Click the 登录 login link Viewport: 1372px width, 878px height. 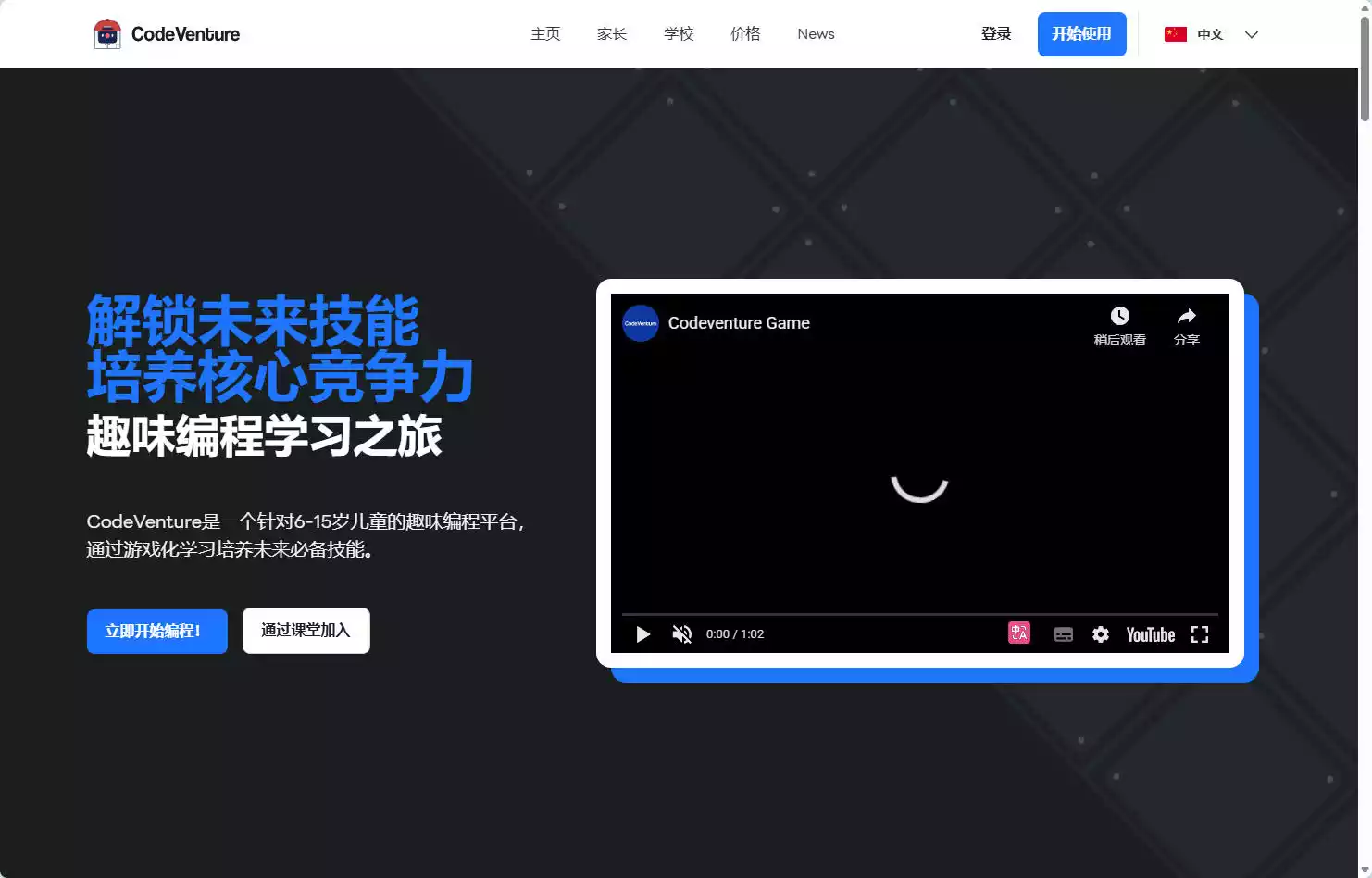(x=996, y=34)
